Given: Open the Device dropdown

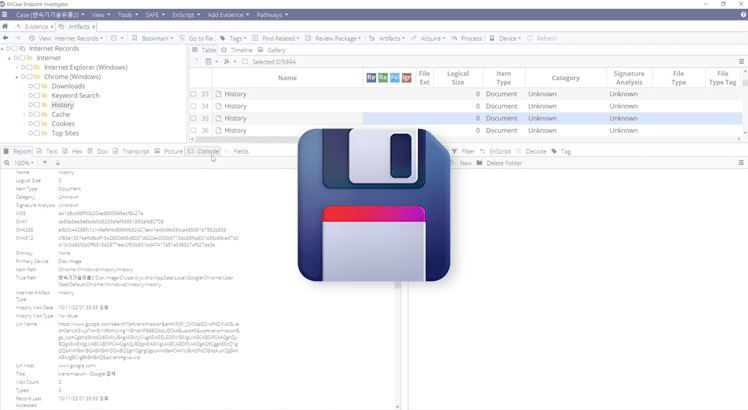Looking at the screenshot, I should coord(505,38).
